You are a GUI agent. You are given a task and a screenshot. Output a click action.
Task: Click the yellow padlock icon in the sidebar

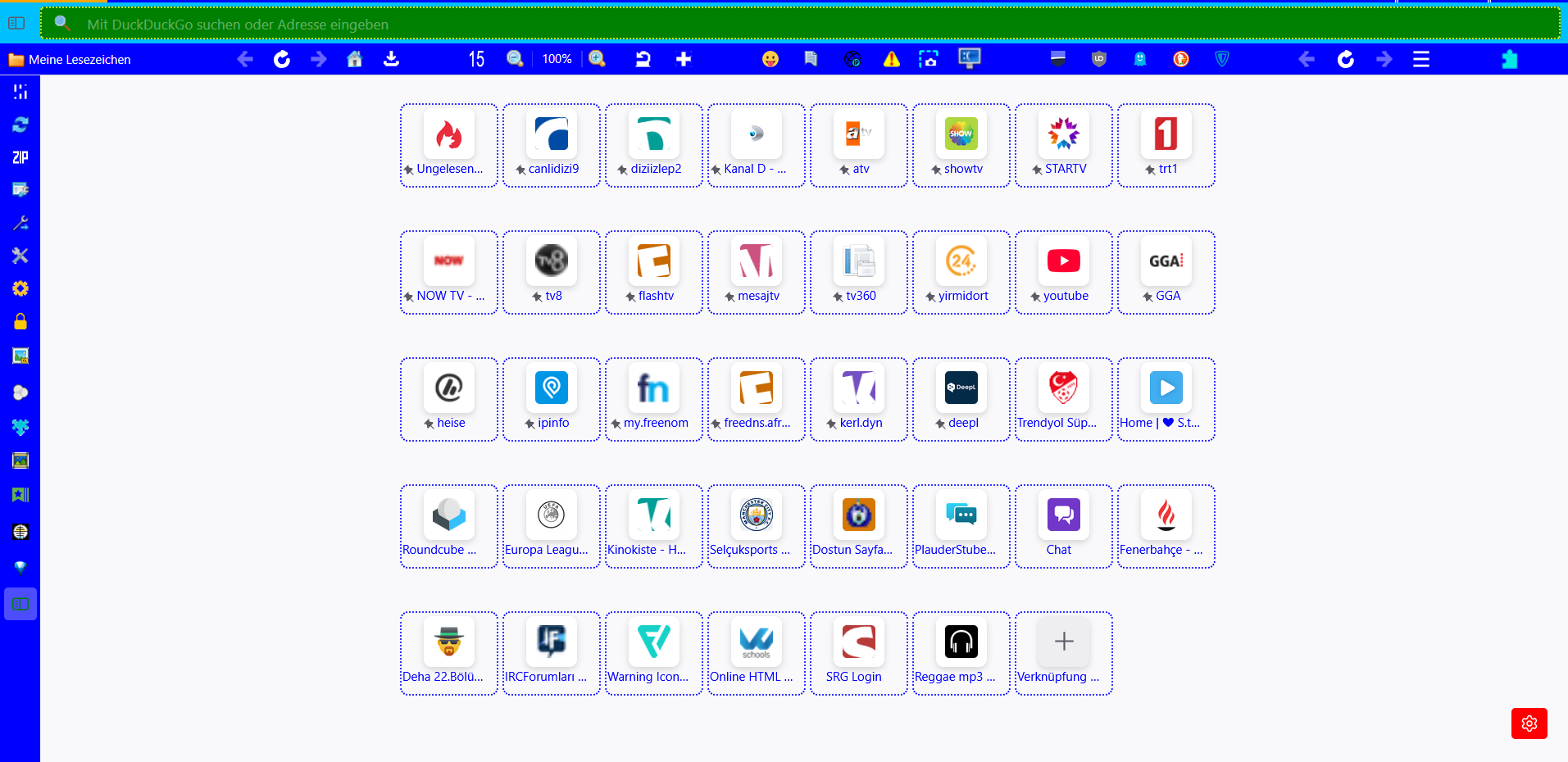(20, 321)
